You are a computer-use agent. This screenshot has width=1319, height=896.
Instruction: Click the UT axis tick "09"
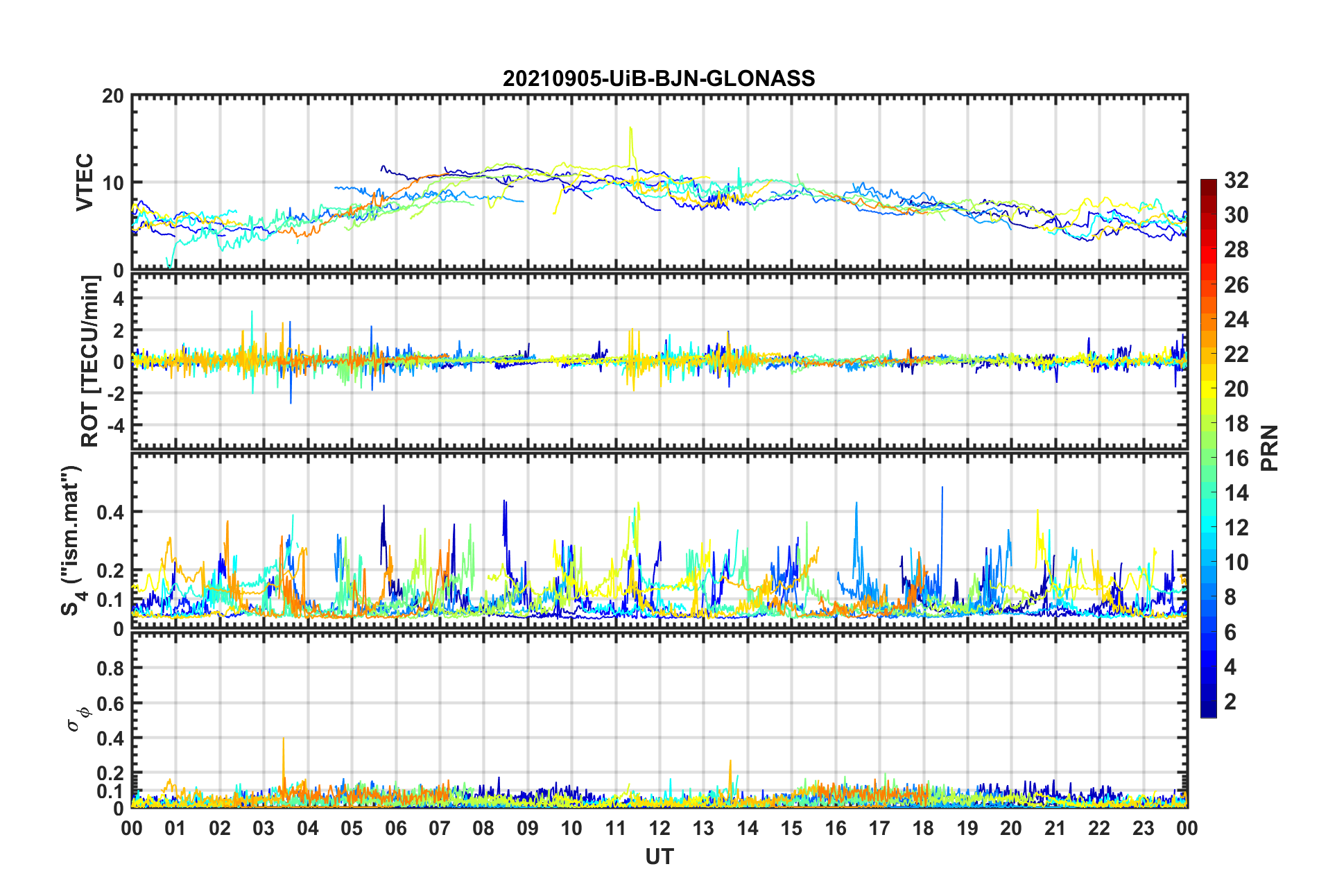pos(528,828)
